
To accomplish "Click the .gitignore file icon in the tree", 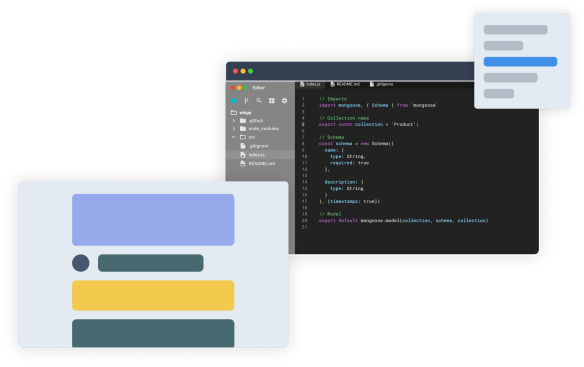I will 243,146.
